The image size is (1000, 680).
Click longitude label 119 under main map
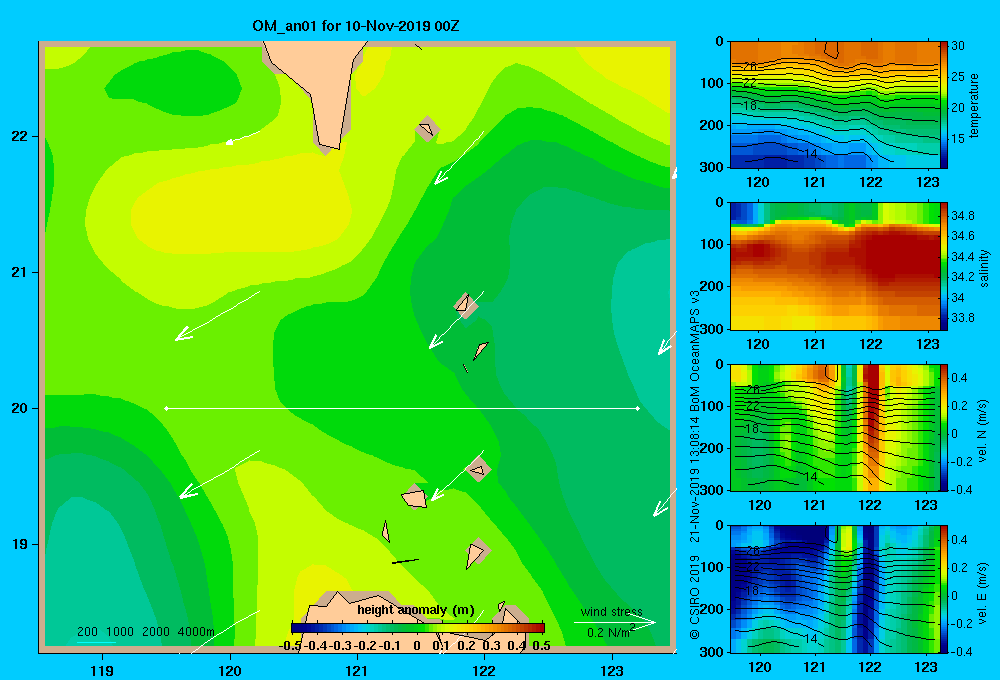click(x=102, y=670)
